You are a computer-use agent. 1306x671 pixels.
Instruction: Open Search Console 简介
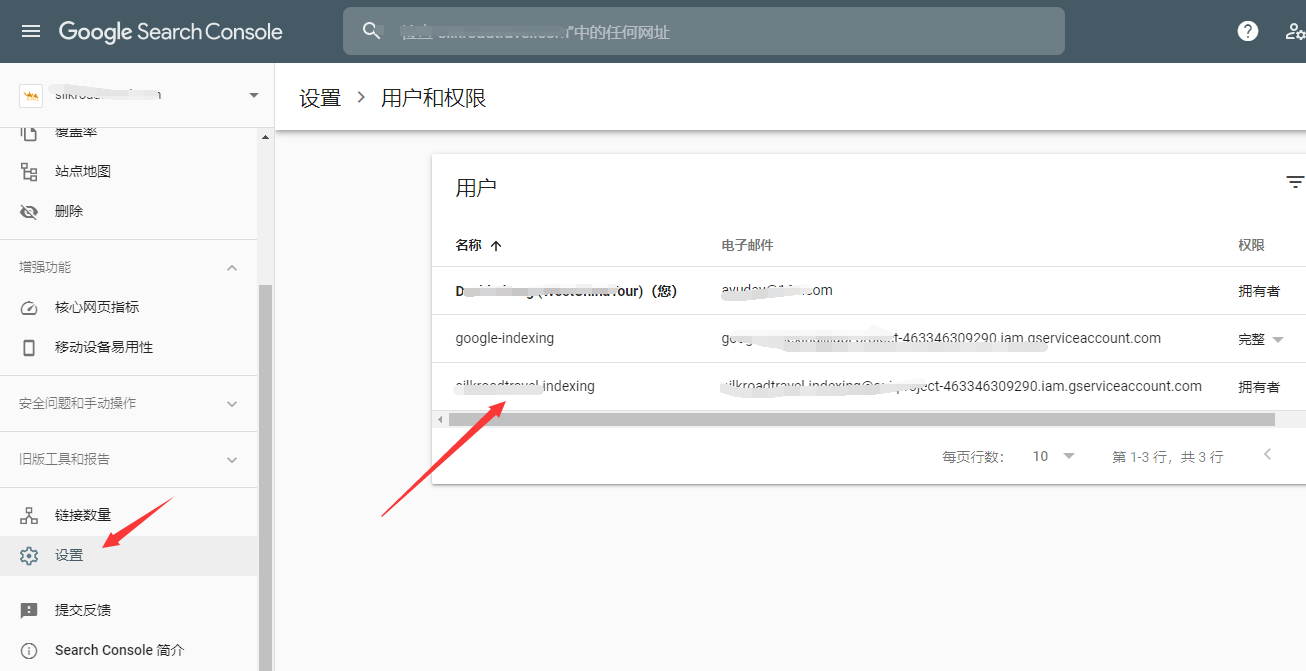coord(120,650)
